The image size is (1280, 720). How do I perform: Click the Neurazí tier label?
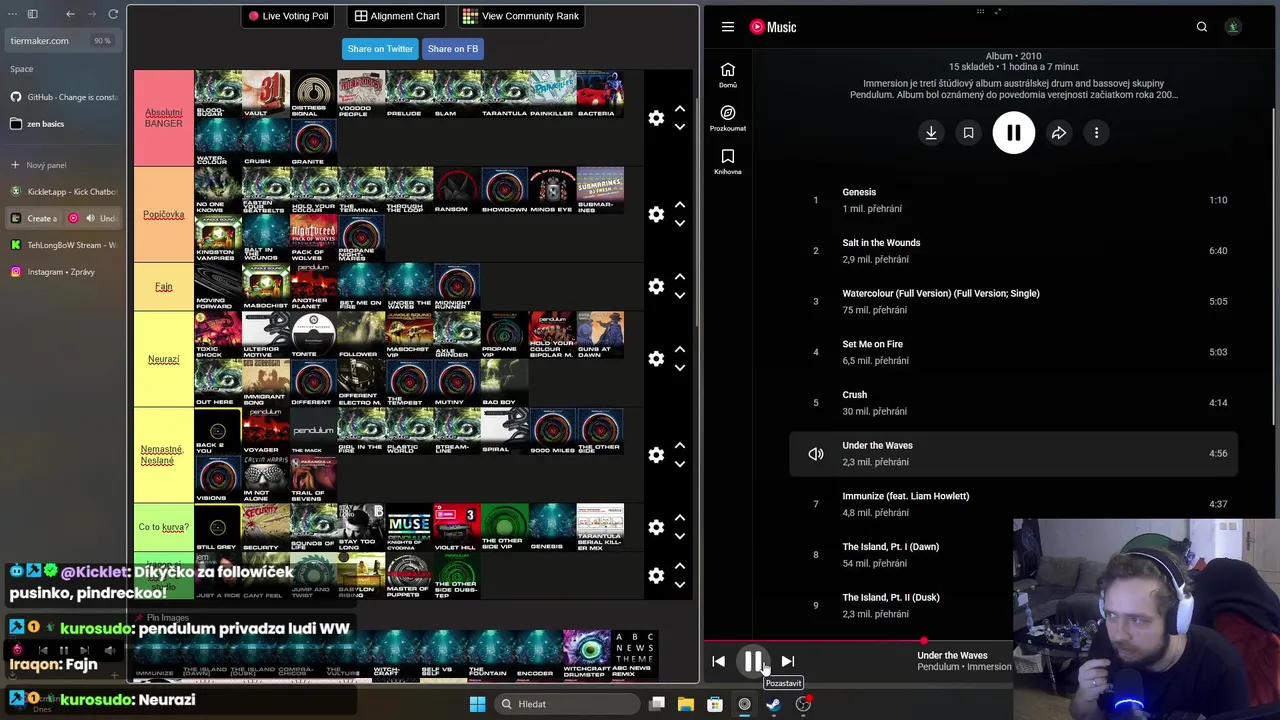coord(164,359)
